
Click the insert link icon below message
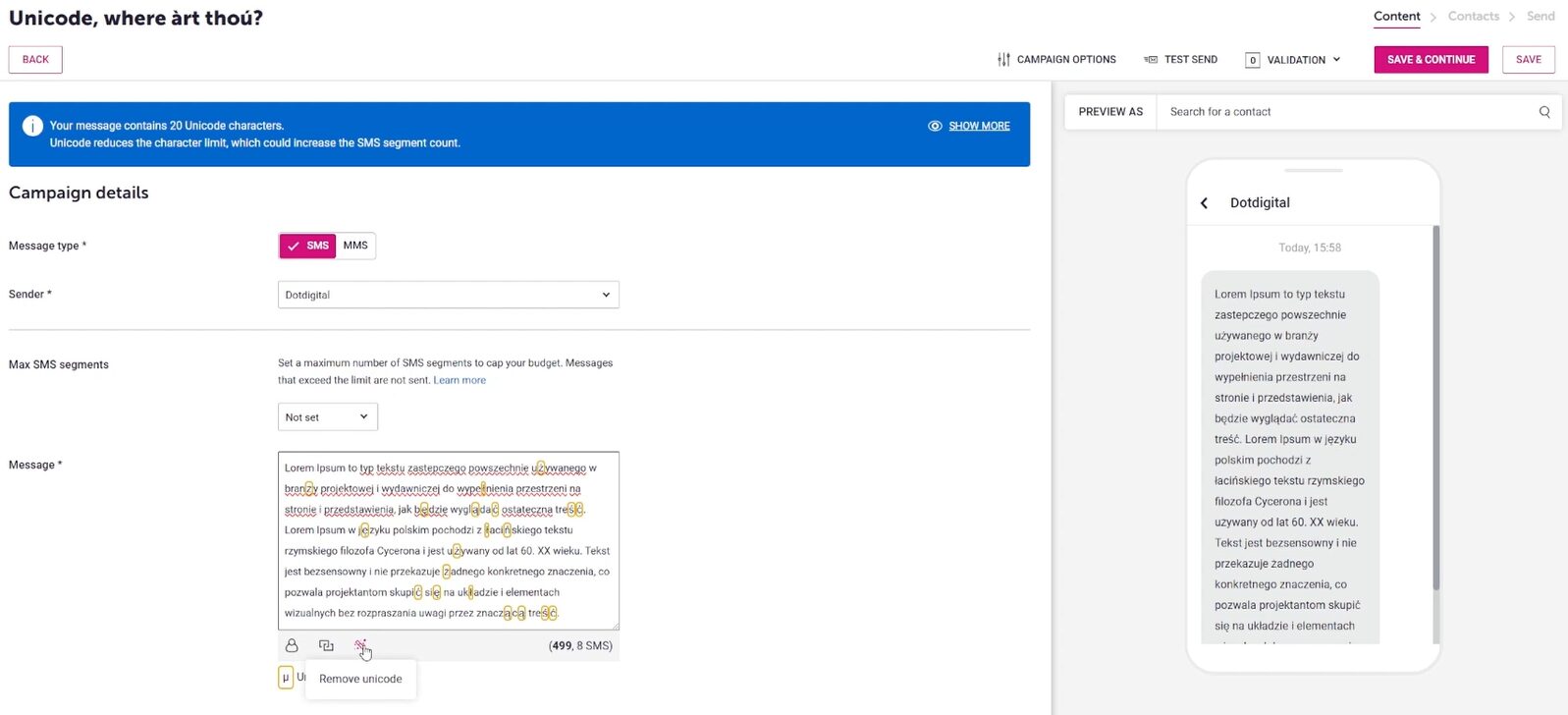pyautogui.click(x=326, y=645)
